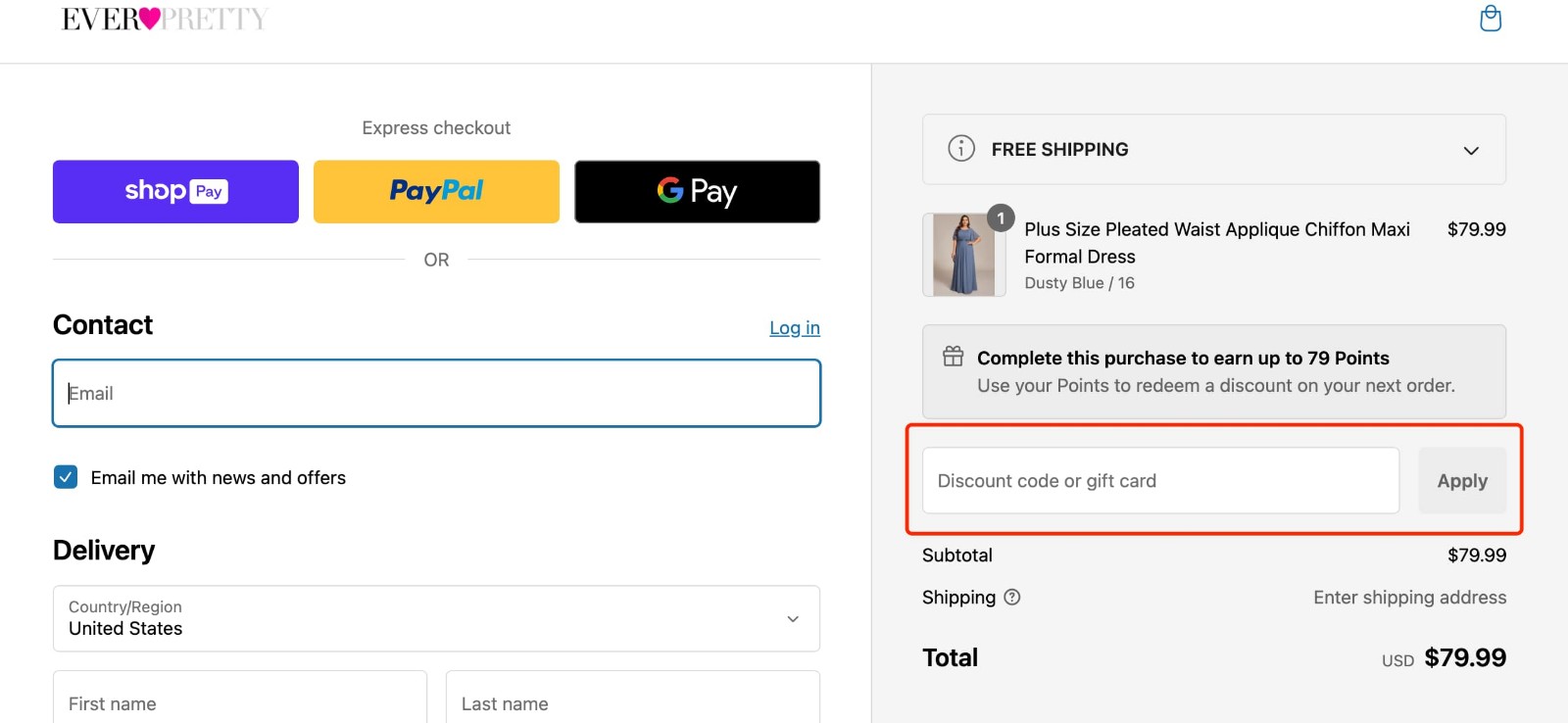Click the Dusty Blue dress thumbnail
1568x723 pixels.
tap(963, 255)
